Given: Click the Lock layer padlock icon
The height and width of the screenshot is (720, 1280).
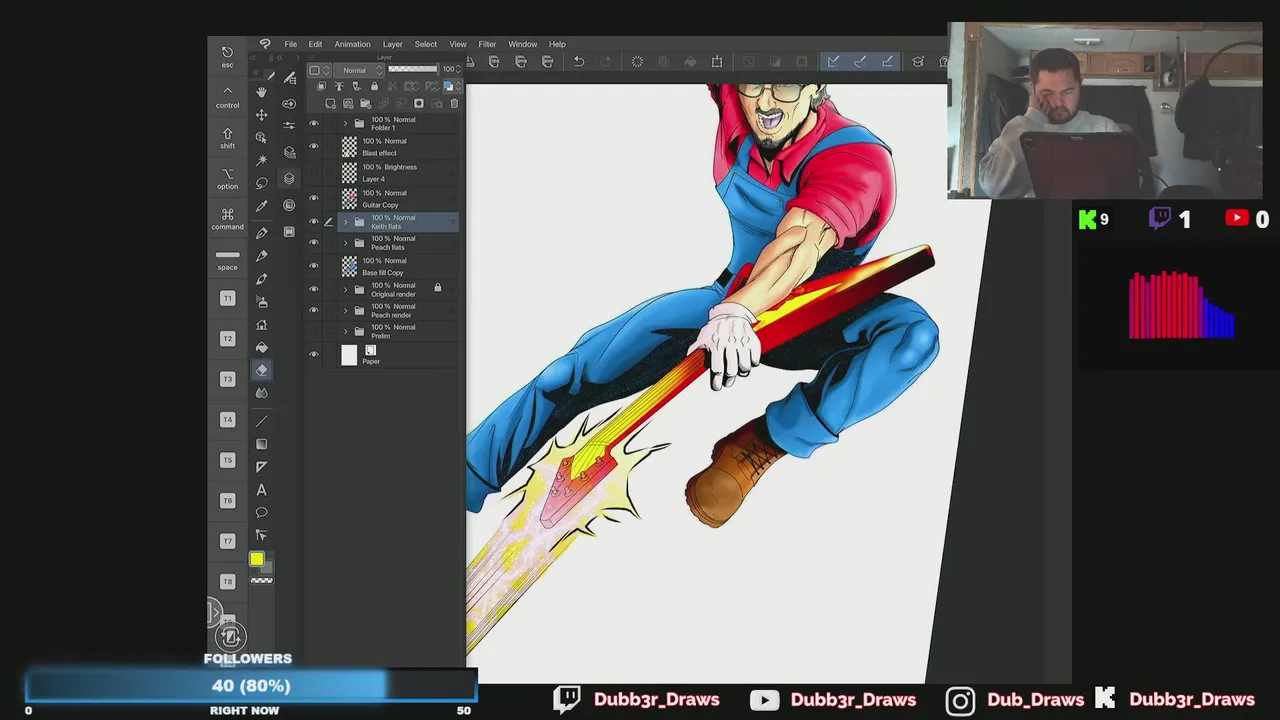Looking at the screenshot, I should [374, 87].
